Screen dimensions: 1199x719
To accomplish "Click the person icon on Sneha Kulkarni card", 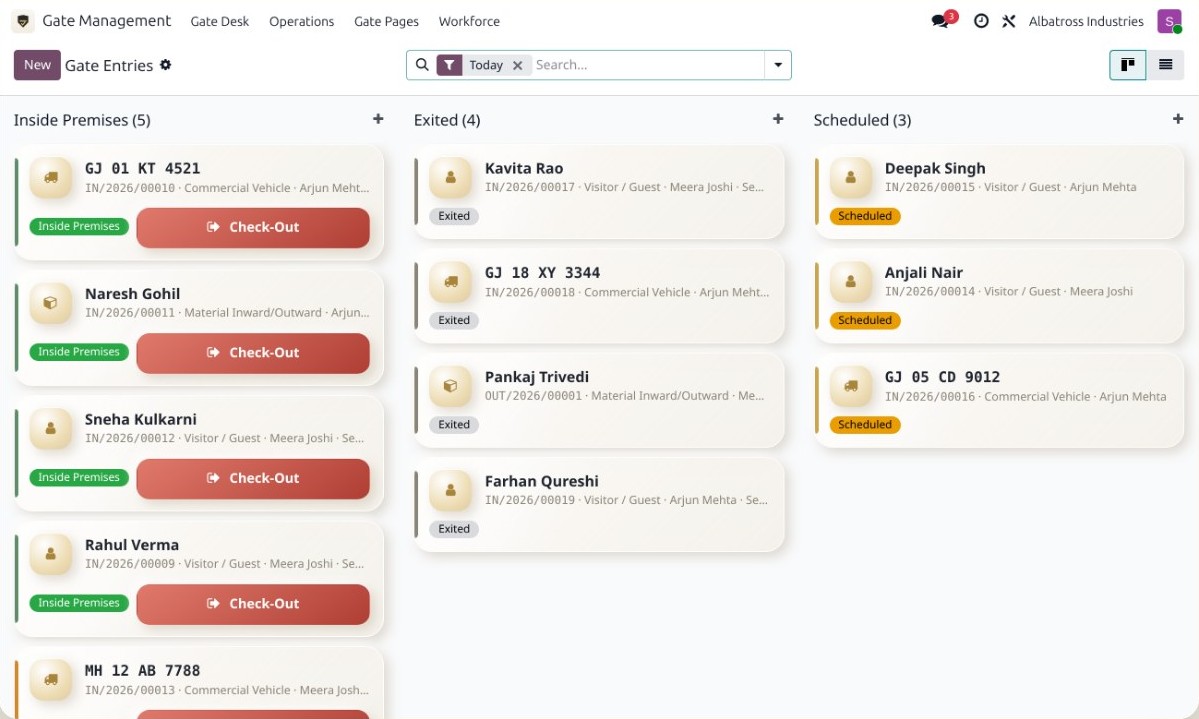I will [x=50, y=428].
